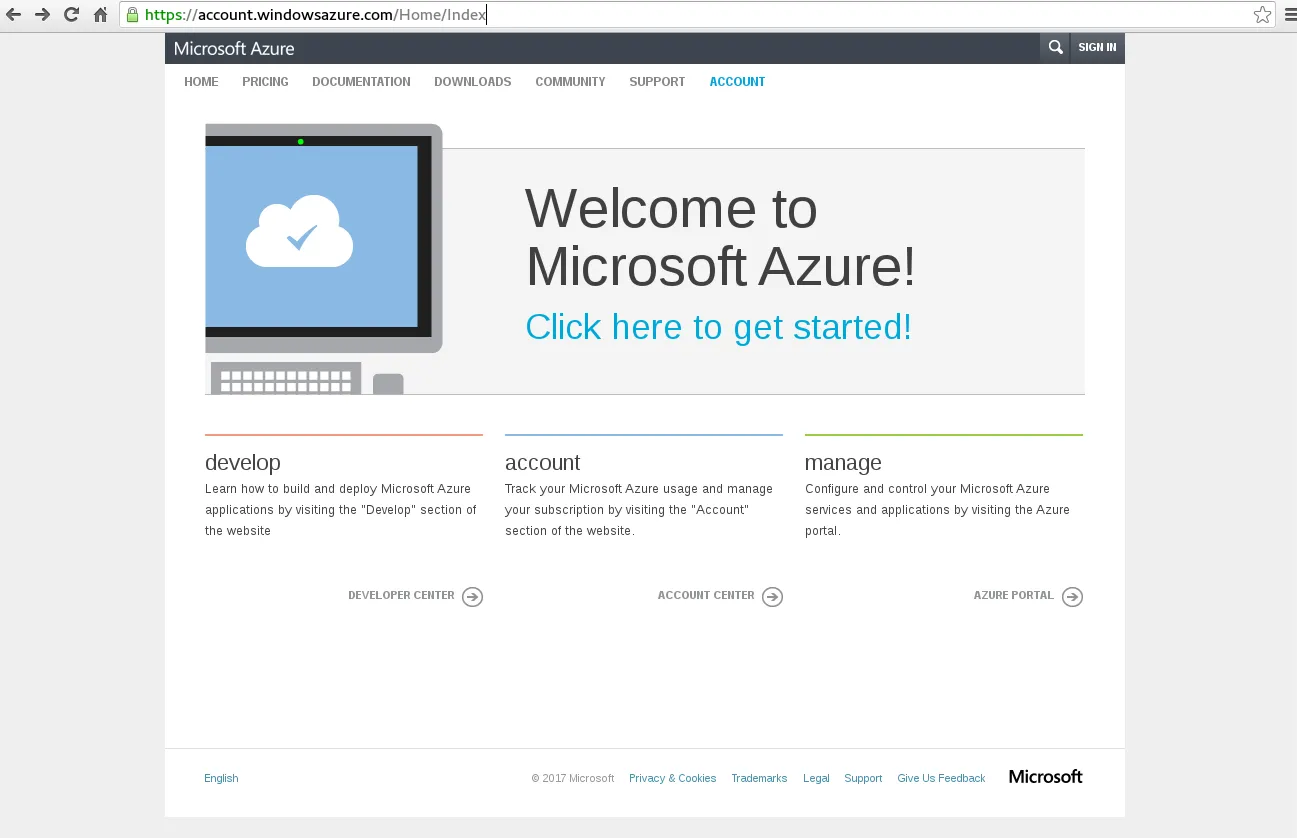Open the browser home page icon
Viewport: 1297px width, 838px height.
[100, 15]
